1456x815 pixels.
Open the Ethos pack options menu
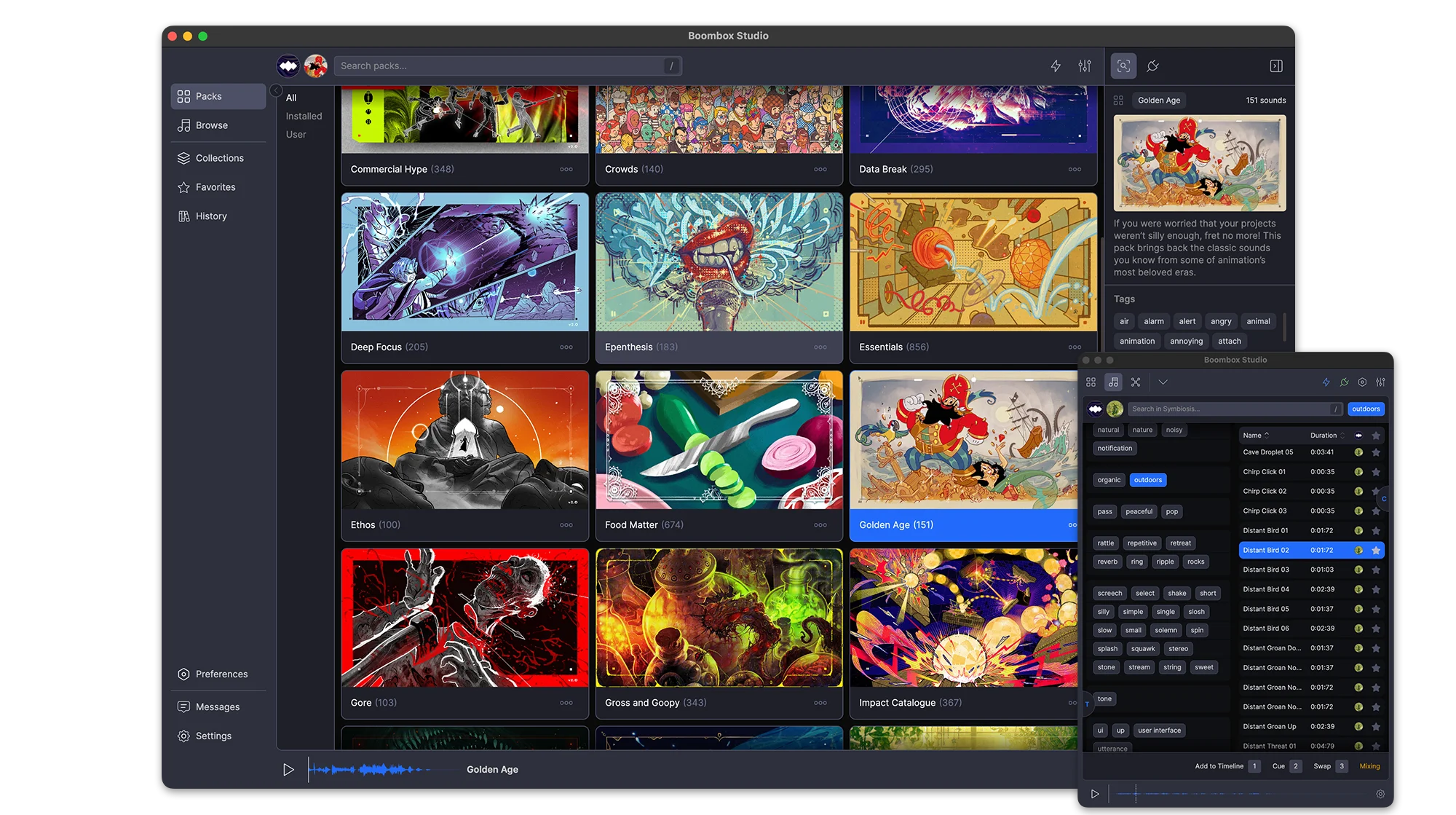(x=566, y=524)
